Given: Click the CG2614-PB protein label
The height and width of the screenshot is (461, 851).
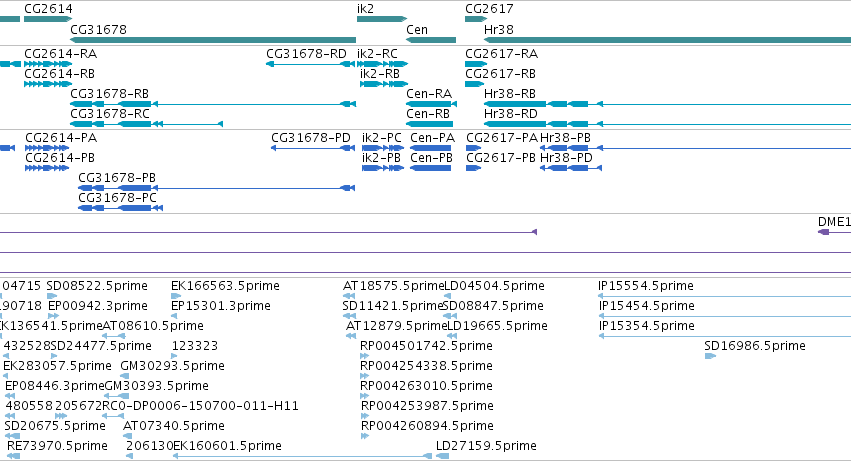Looking at the screenshot, I should tap(60, 158).
